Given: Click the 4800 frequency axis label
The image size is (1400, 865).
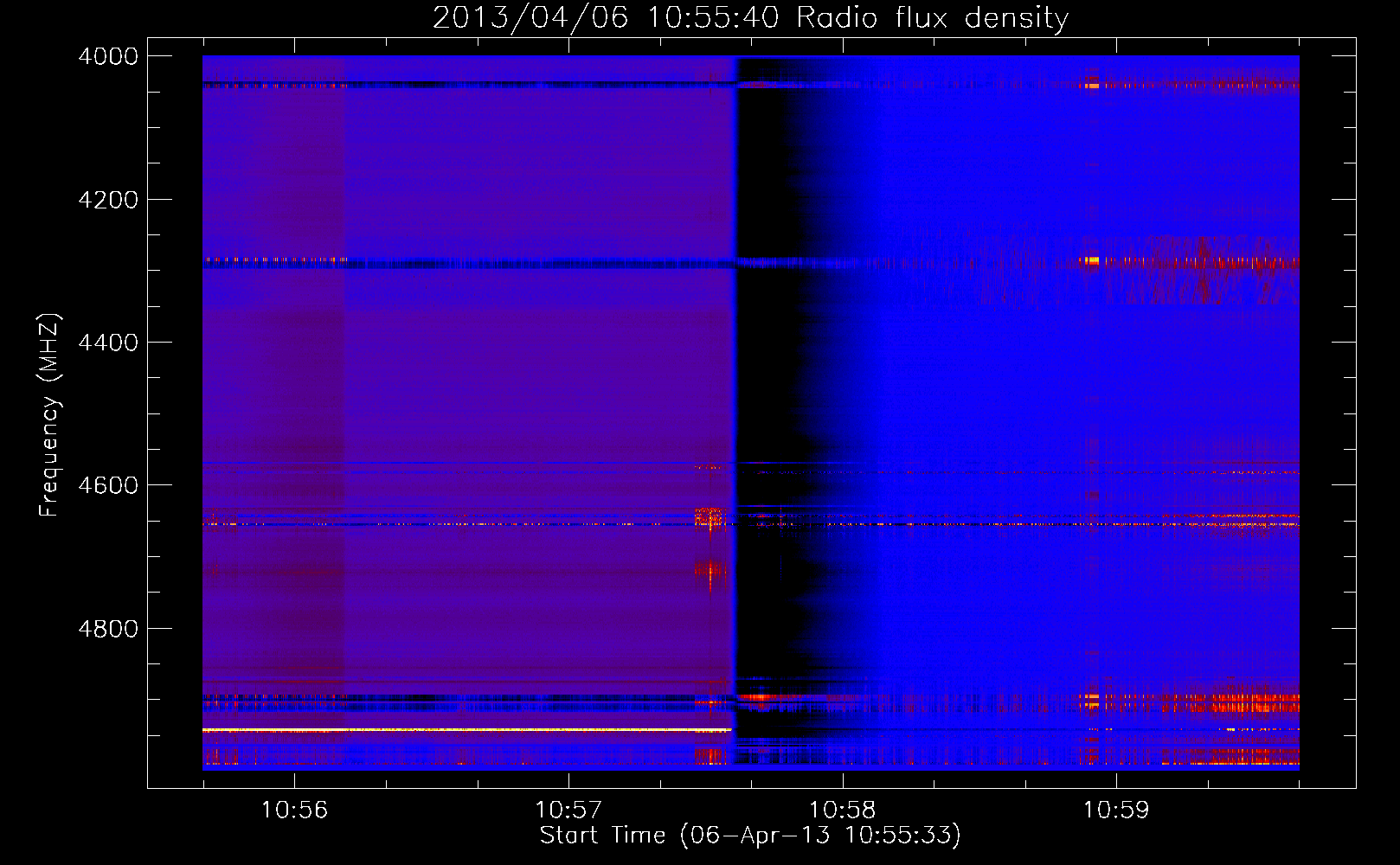Looking at the screenshot, I should [108, 629].
